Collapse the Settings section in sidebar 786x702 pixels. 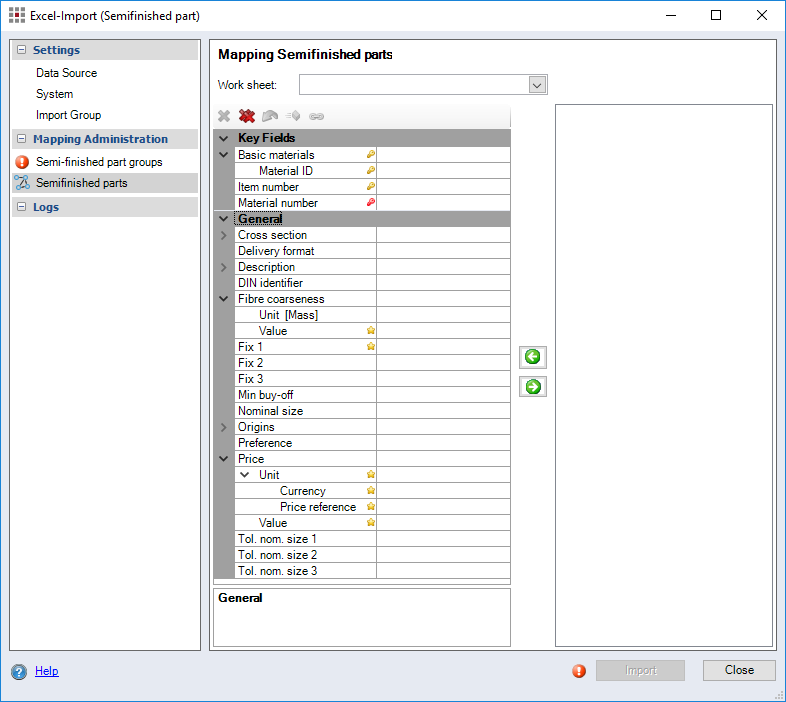[21, 50]
